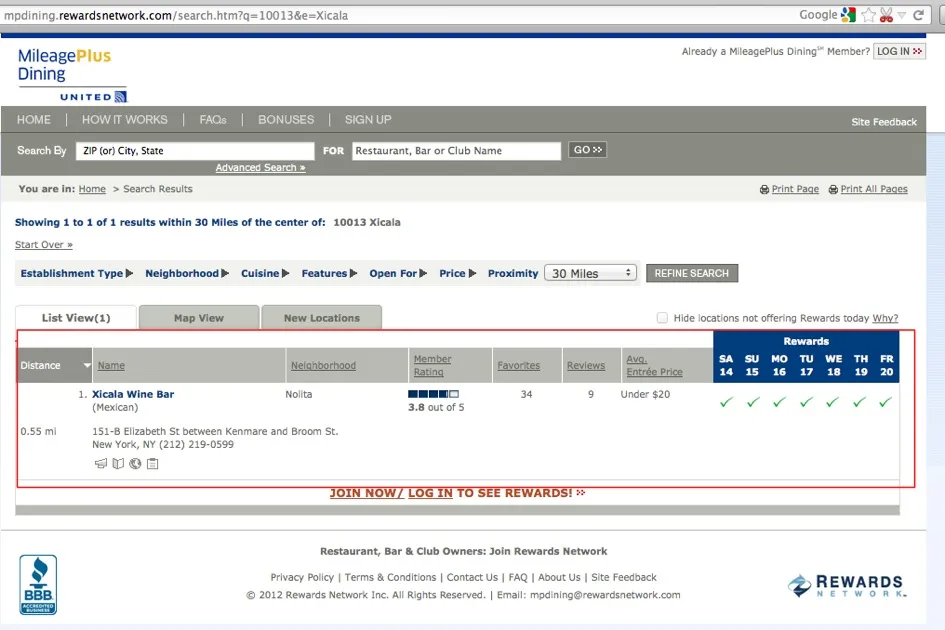Screen dimensions: 945x630
Task: Click the Start Over link
Action: click(x=43, y=244)
